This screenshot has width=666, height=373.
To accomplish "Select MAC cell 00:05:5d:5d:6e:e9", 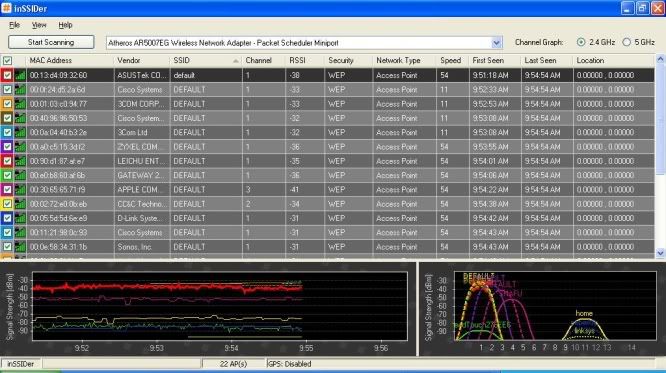I will [x=70, y=218].
